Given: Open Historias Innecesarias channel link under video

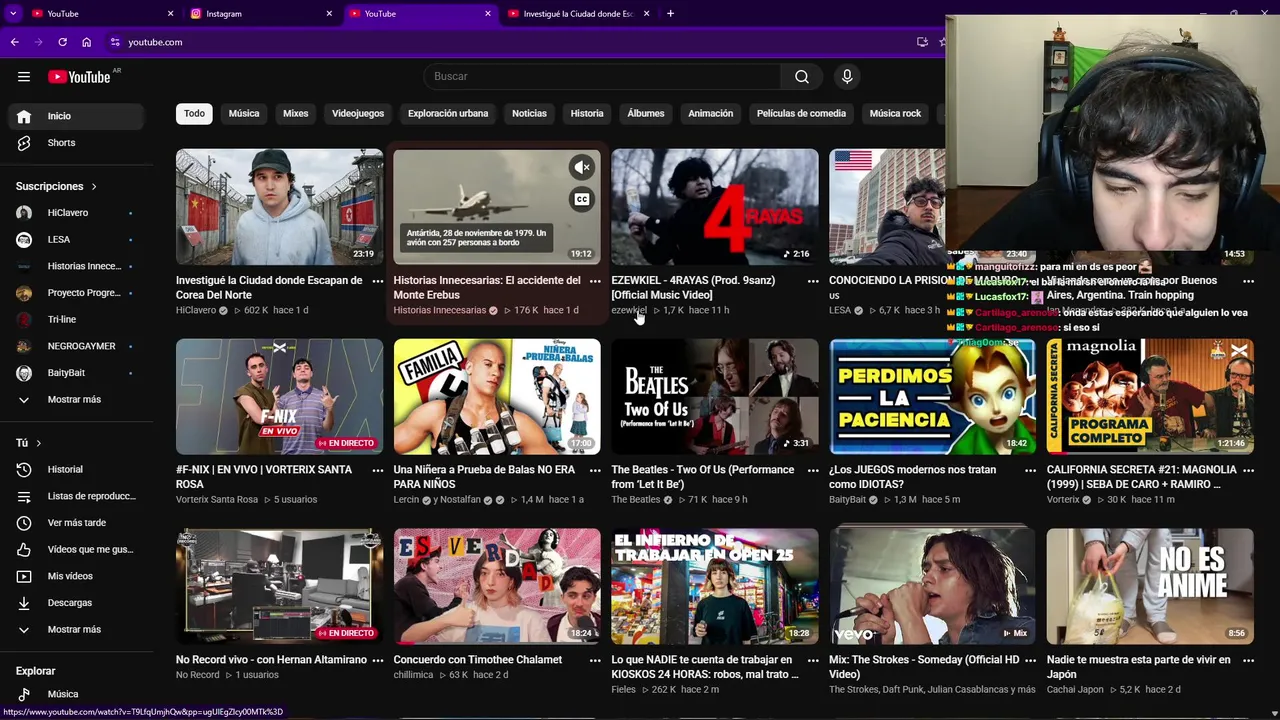Looking at the screenshot, I should point(440,310).
